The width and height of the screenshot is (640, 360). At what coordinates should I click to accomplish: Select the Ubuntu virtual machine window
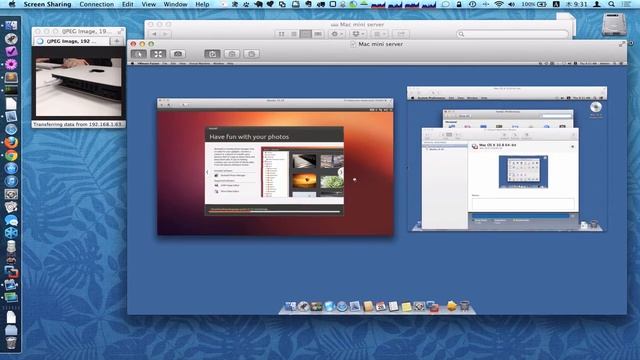(x=275, y=167)
